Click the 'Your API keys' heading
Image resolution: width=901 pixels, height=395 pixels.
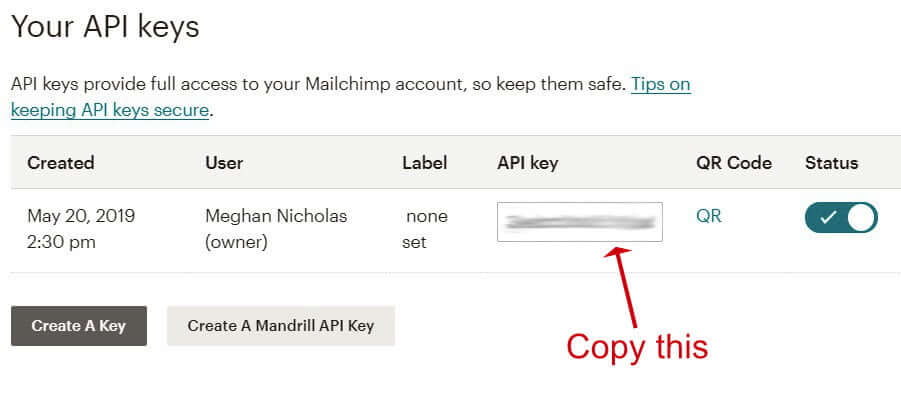tap(105, 26)
